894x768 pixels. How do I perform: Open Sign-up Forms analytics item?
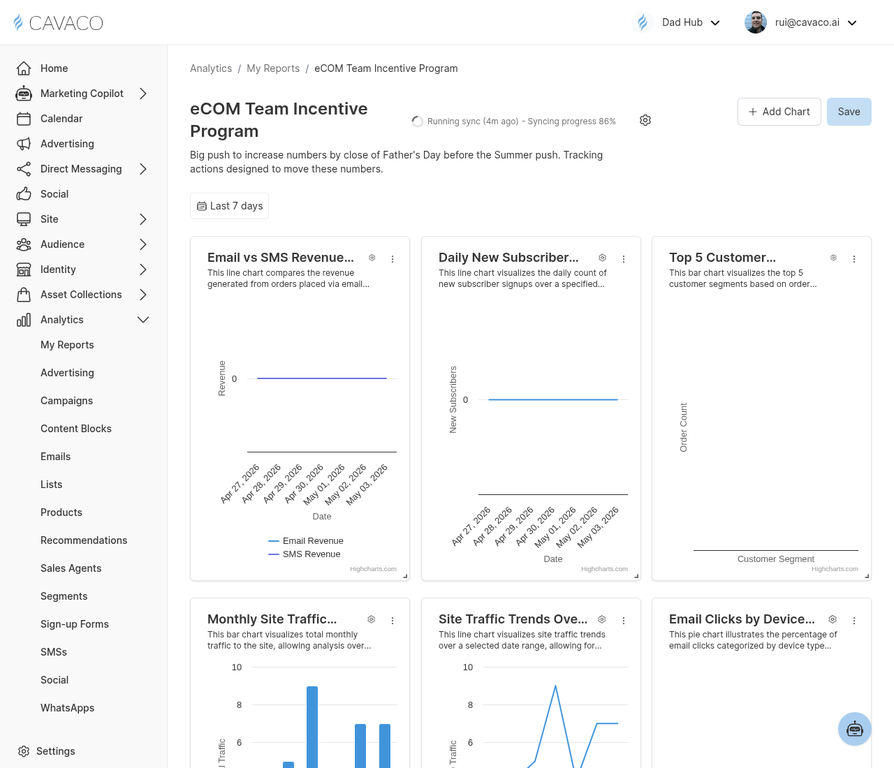75,624
